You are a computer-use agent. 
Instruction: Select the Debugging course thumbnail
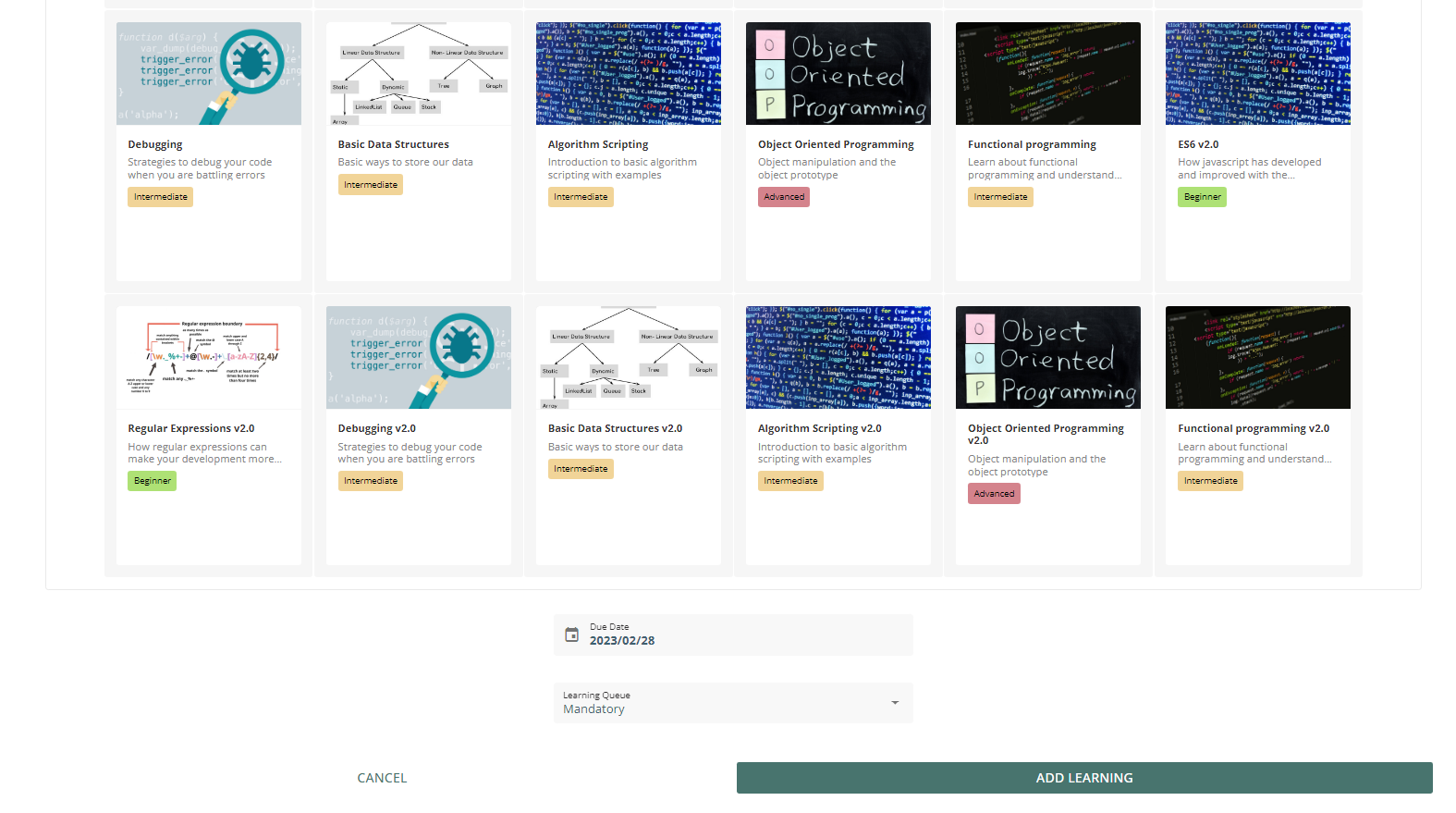click(x=209, y=74)
